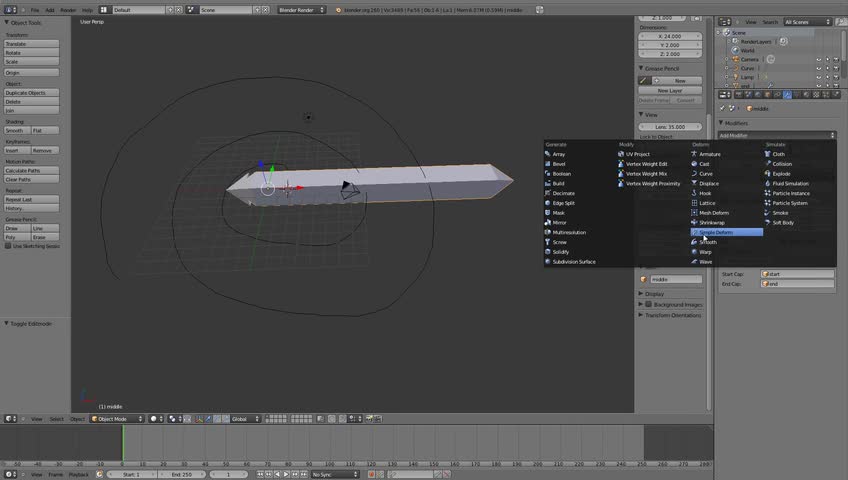Open the Blender Render engine dropdown
The height and width of the screenshot is (480, 848).
300,10
